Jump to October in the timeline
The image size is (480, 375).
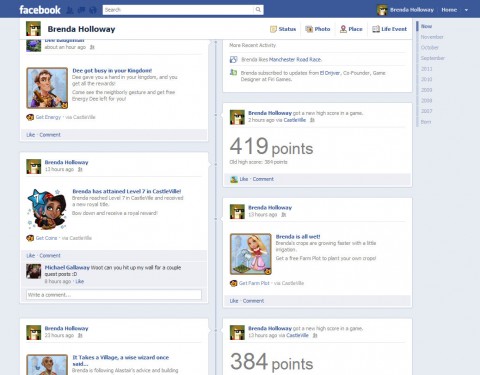pyautogui.click(x=429, y=48)
